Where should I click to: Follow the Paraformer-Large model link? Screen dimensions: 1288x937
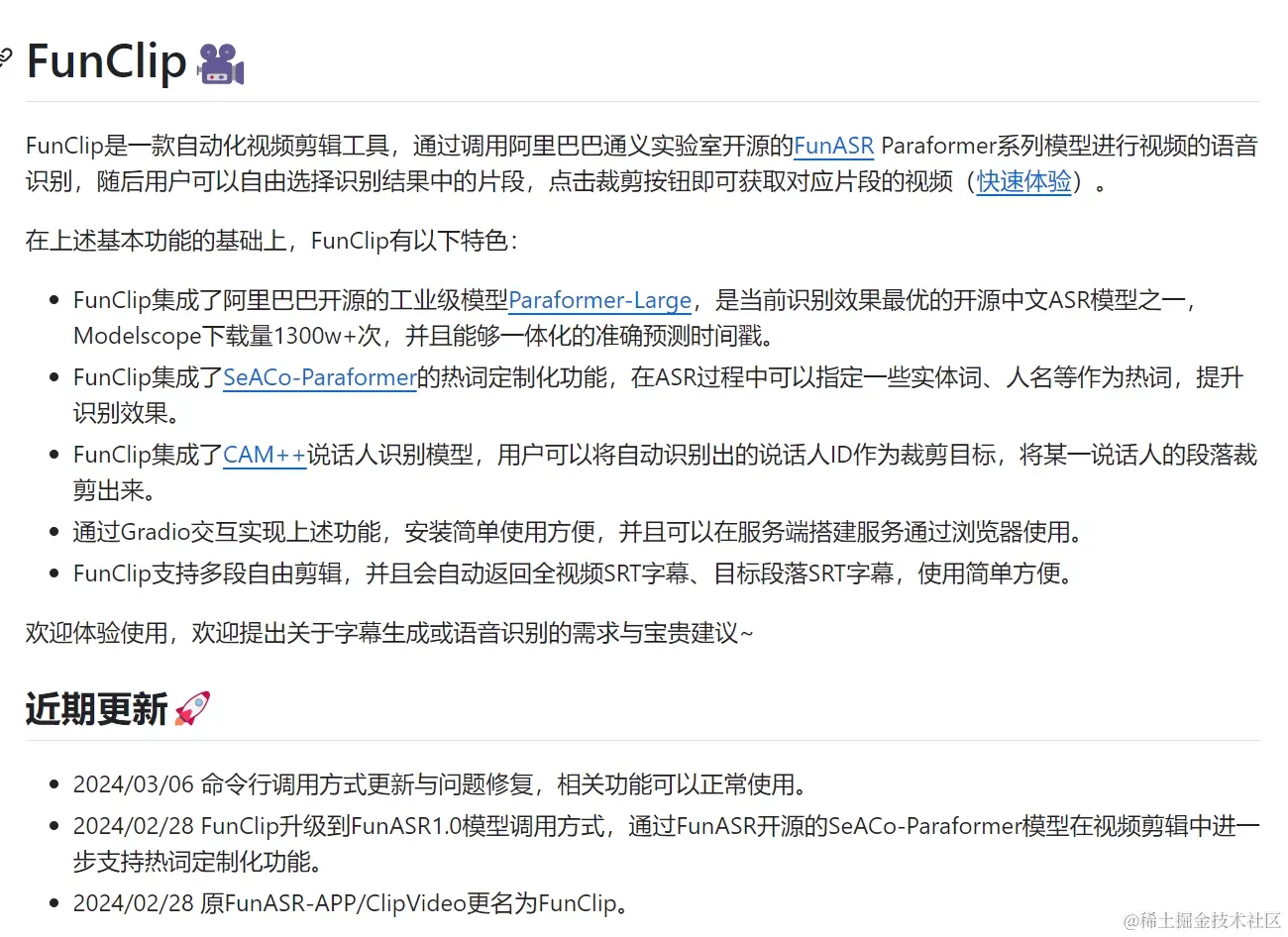599,300
